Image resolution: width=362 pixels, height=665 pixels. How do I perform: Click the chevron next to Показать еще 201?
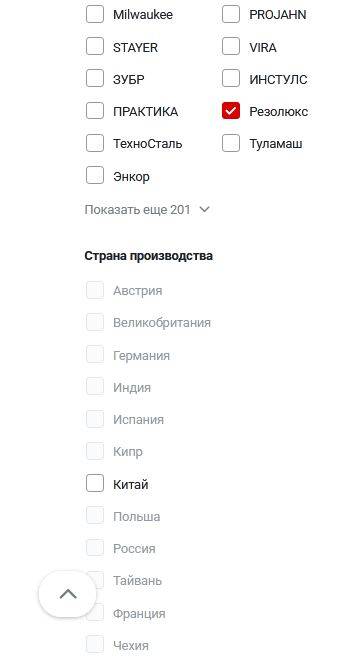[x=204, y=210]
